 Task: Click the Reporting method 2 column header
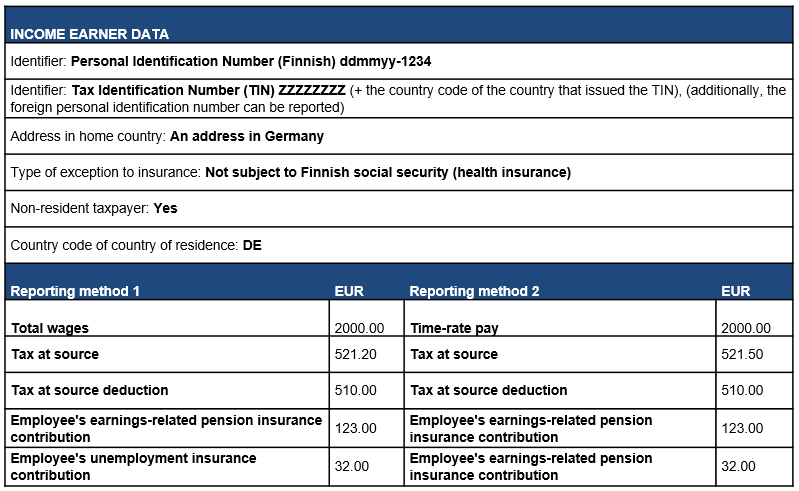click(474, 291)
